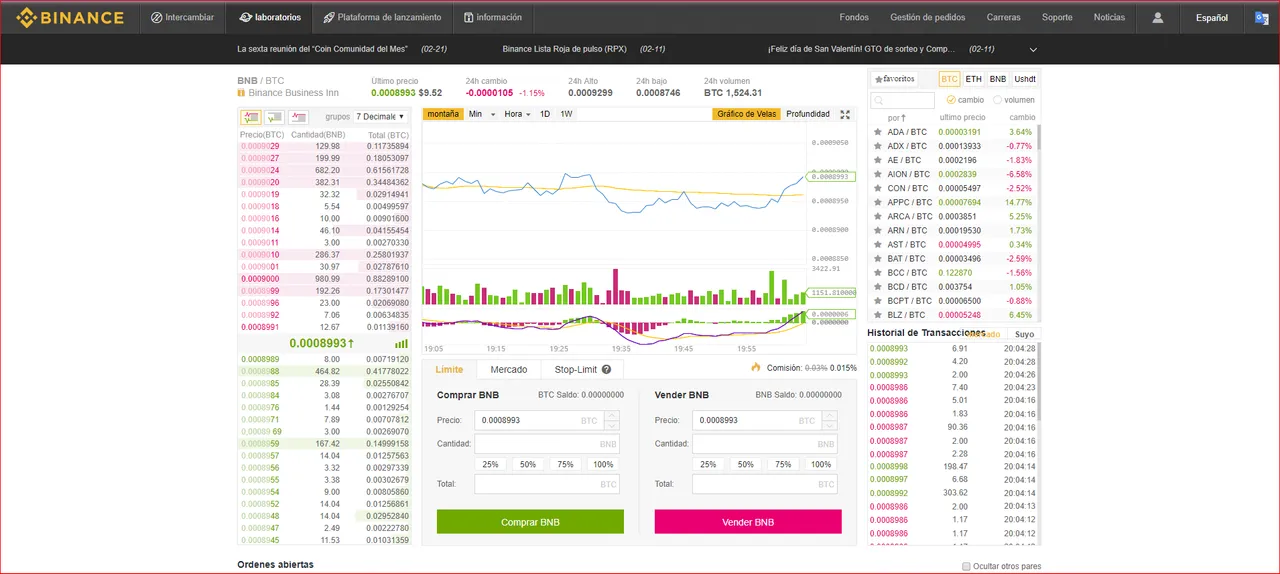1280x574 pixels.
Task: Expand the announcements chevron arrow
Action: pos(1033,49)
